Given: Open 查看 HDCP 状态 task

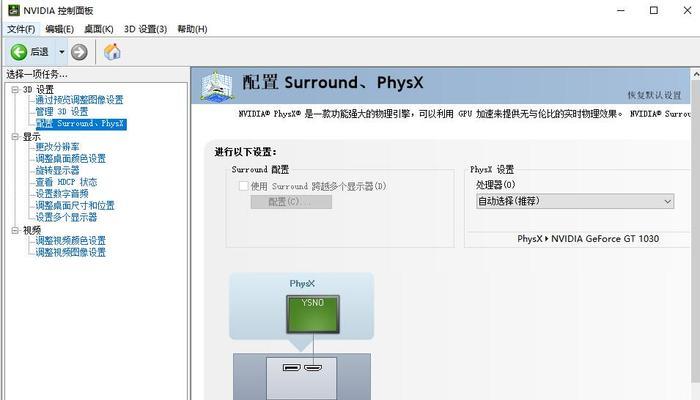Looking at the screenshot, I should tap(66, 182).
